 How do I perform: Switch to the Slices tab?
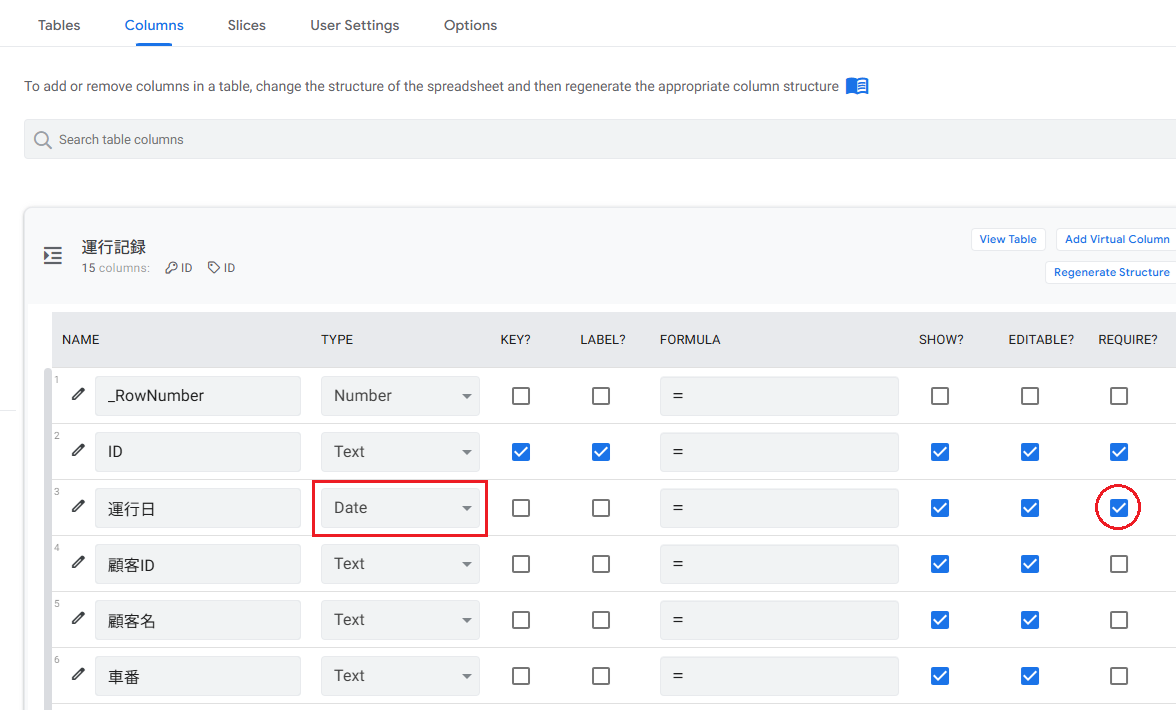point(246,25)
